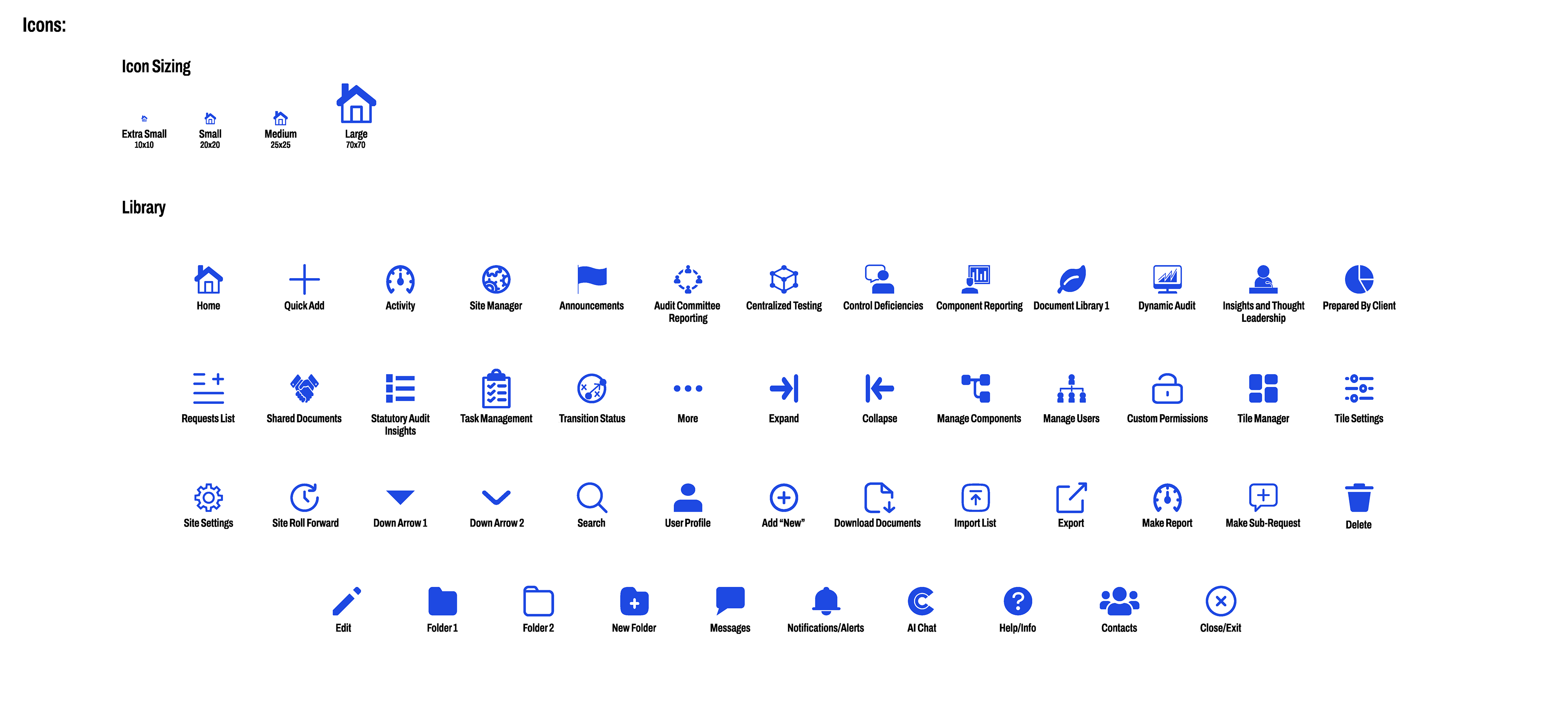
Task: Open the Messages speech bubble icon
Action: click(x=731, y=602)
